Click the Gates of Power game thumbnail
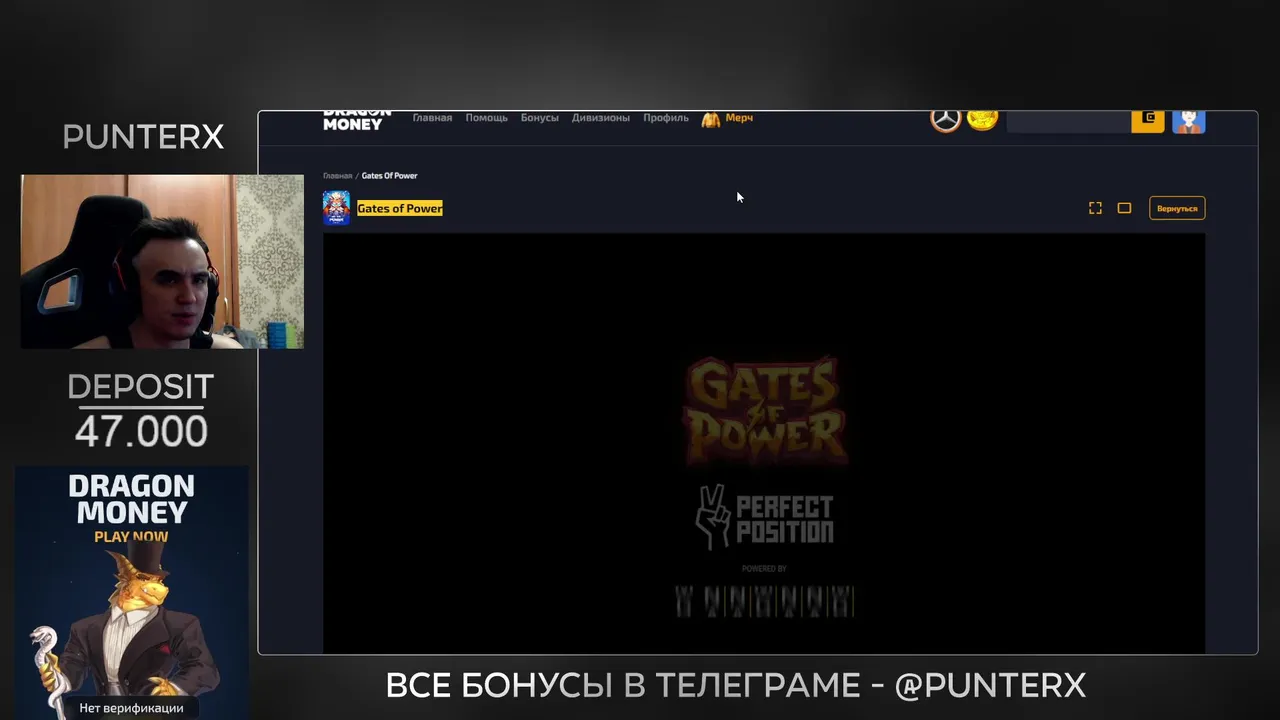1280x720 pixels. coord(336,208)
